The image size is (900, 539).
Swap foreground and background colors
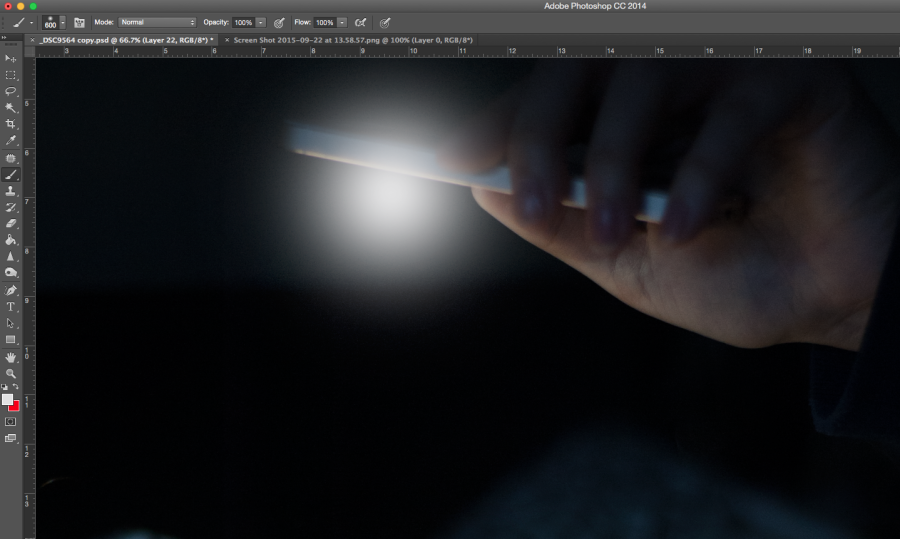coord(16,387)
